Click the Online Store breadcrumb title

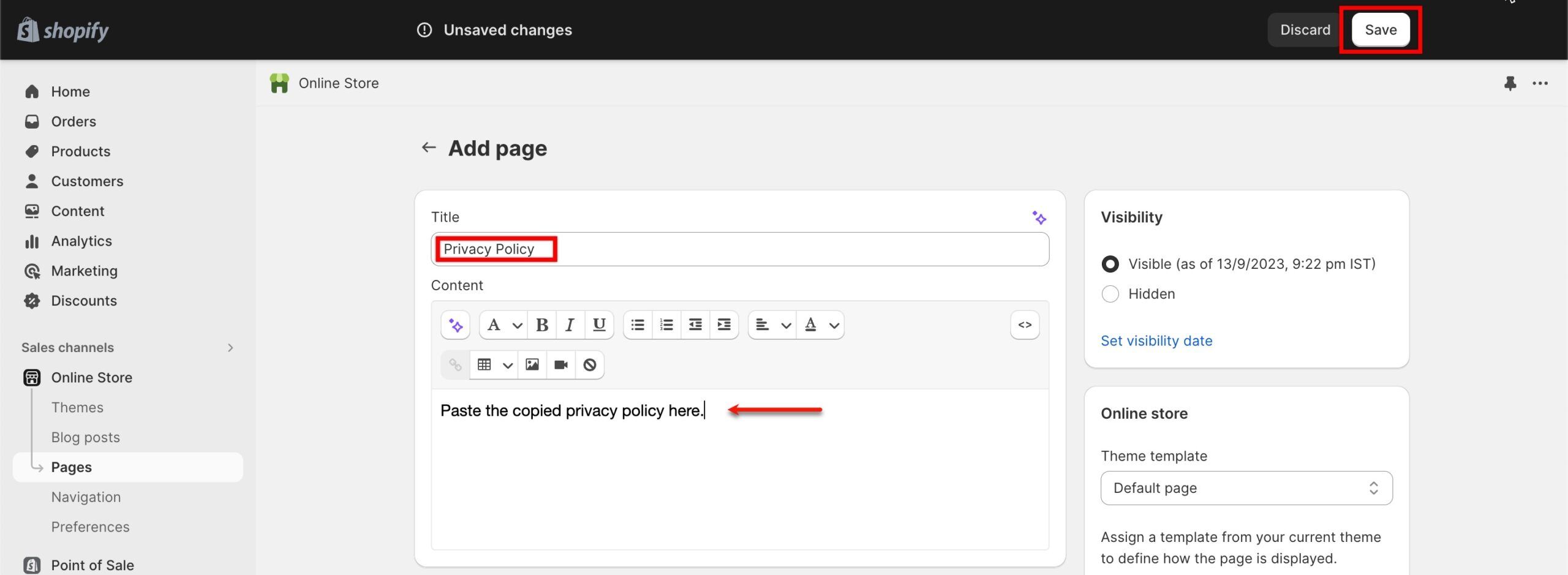pos(339,83)
